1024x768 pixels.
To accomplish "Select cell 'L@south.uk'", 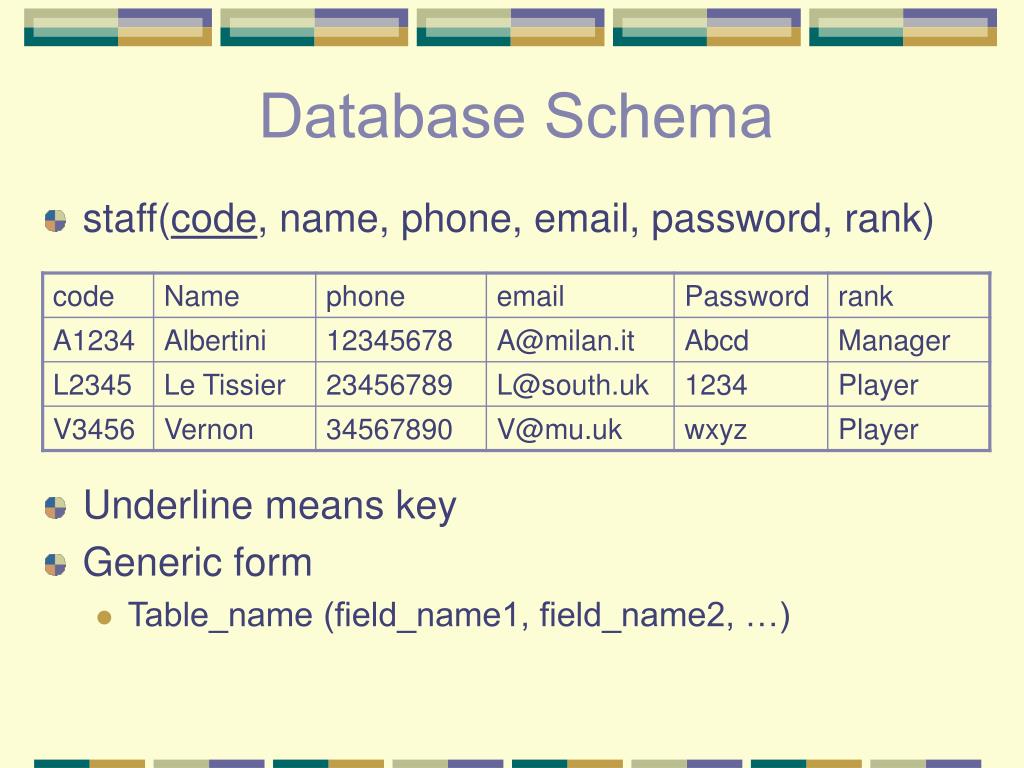I will tap(580, 385).
